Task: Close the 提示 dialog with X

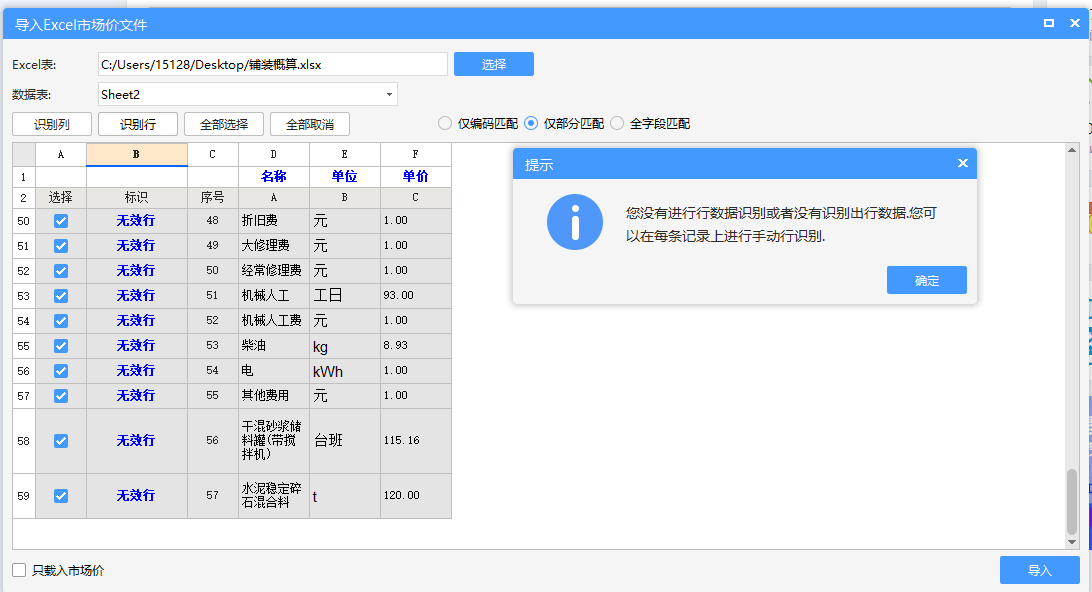Action: pyautogui.click(x=962, y=163)
